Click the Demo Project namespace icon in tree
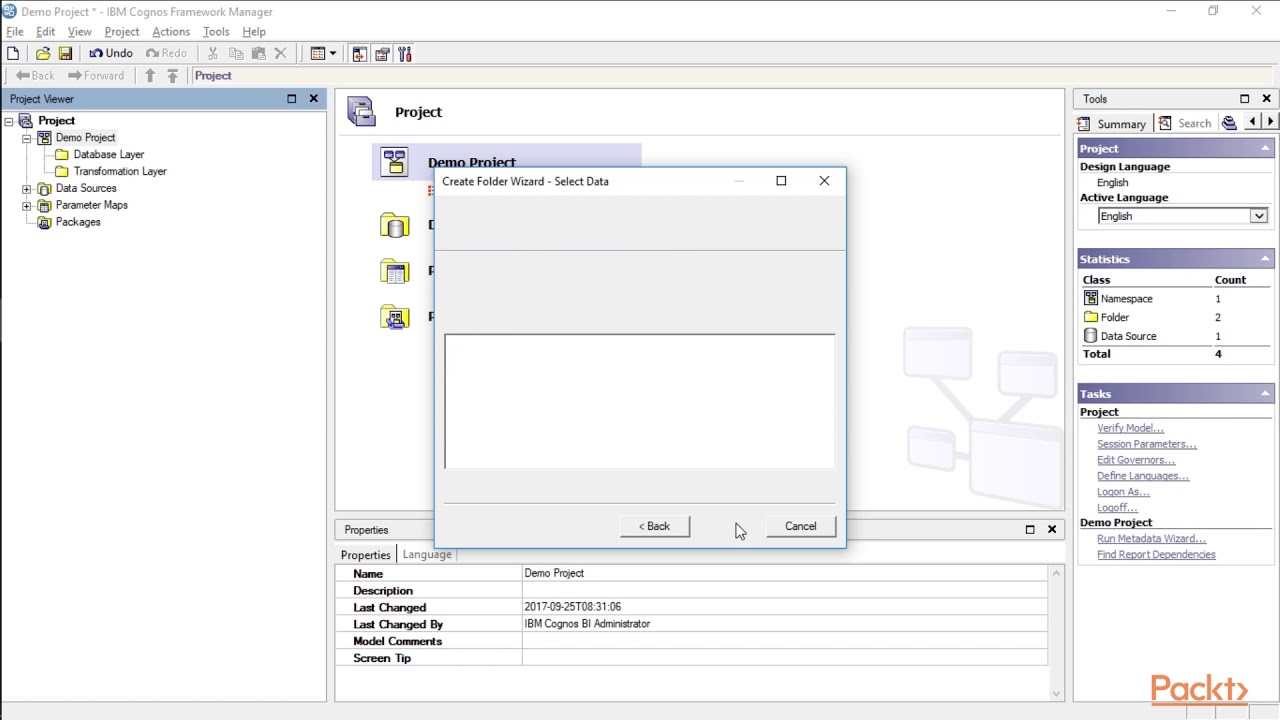This screenshot has width=1280, height=720. 44,138
